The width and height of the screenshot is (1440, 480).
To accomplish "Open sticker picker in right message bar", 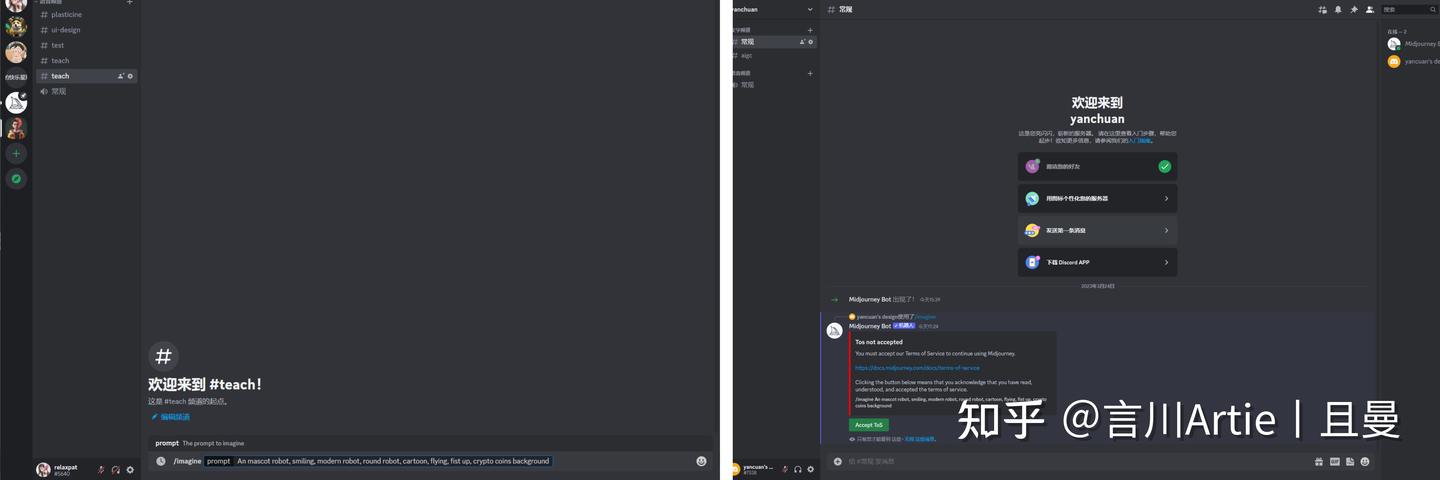I will pyautogui.click(x=1349, y=462).
